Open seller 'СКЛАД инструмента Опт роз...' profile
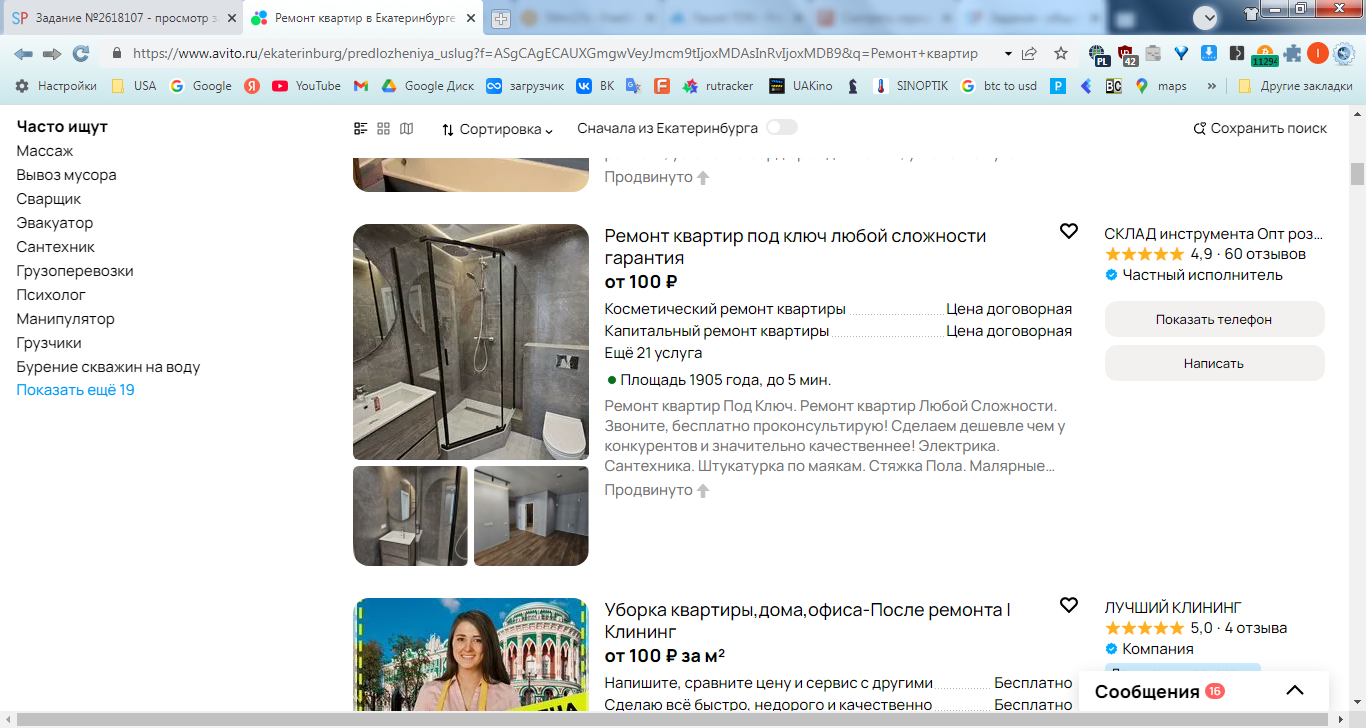 [x=1214, y=234]
